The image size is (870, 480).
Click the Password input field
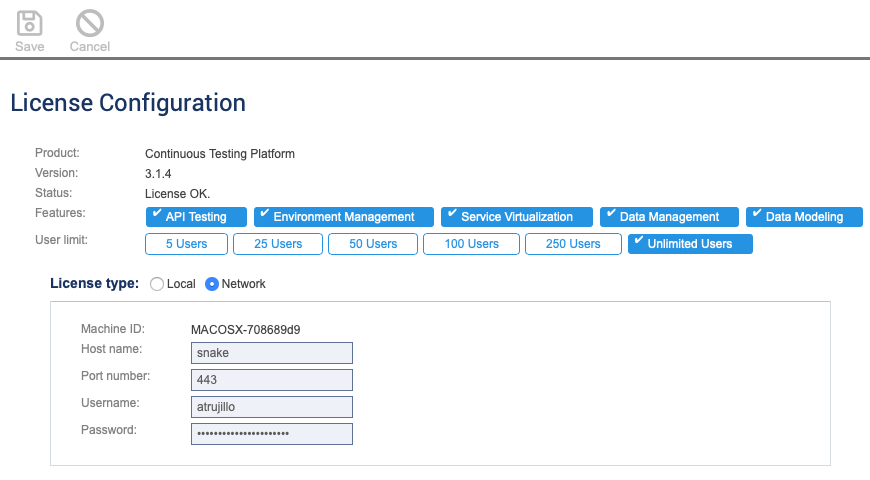coord(272,434)
